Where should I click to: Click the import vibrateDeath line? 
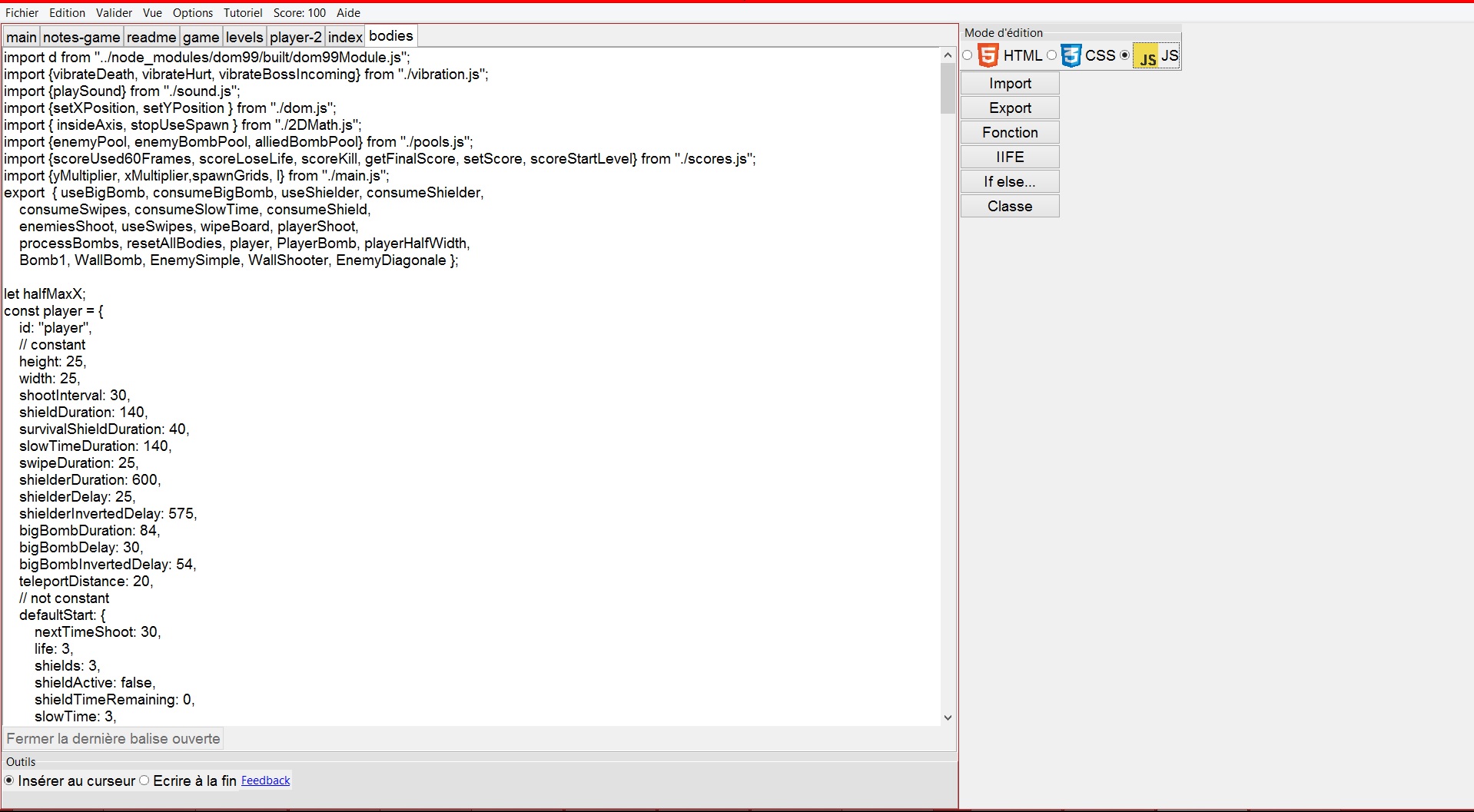click(x=246, y=74)
